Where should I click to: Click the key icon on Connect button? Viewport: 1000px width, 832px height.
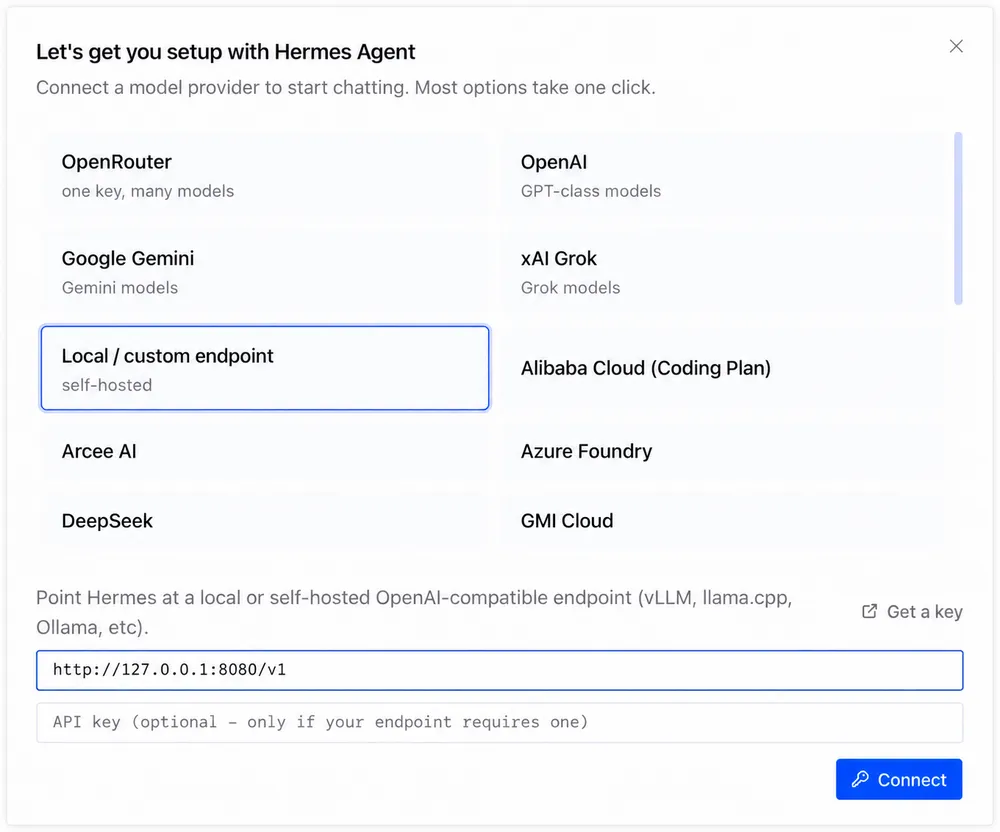point(860,778)
